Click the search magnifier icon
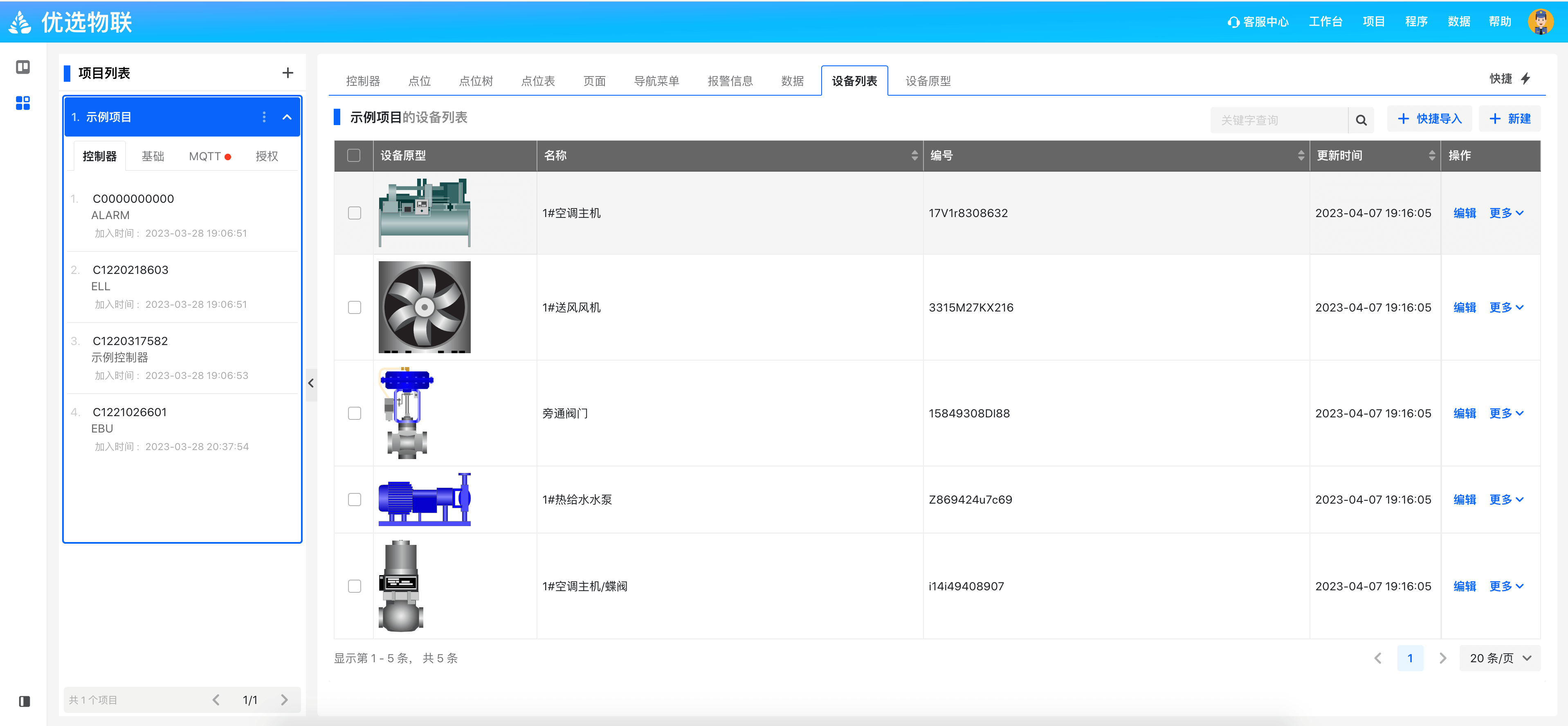This screenshot has height=726, width=1568. click(1361, 120)
